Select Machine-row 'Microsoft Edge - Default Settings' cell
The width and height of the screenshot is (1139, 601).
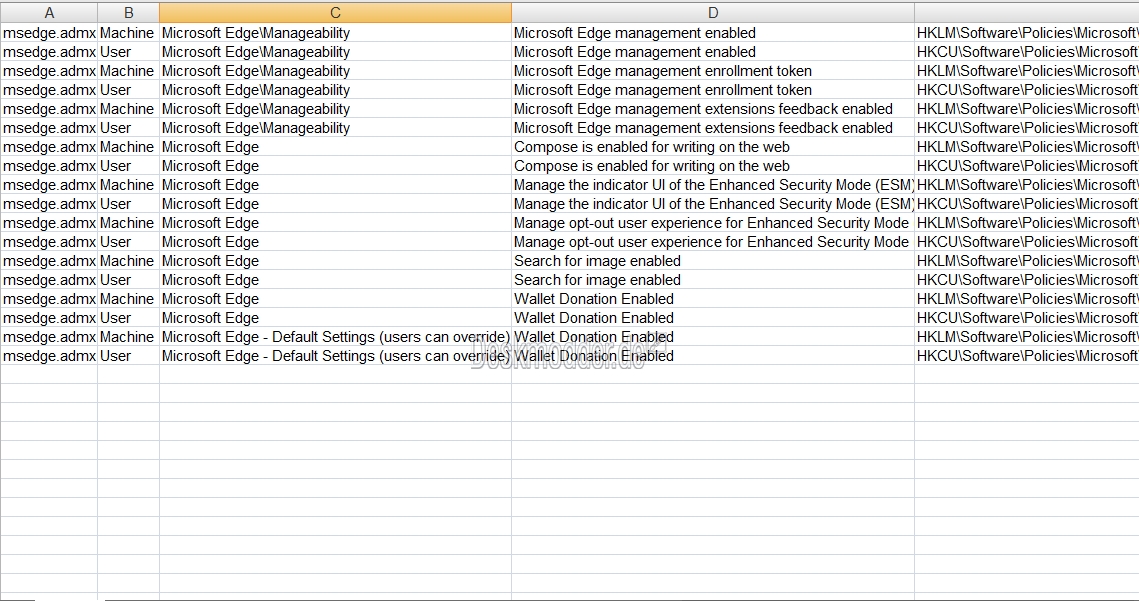coord(335,336)
